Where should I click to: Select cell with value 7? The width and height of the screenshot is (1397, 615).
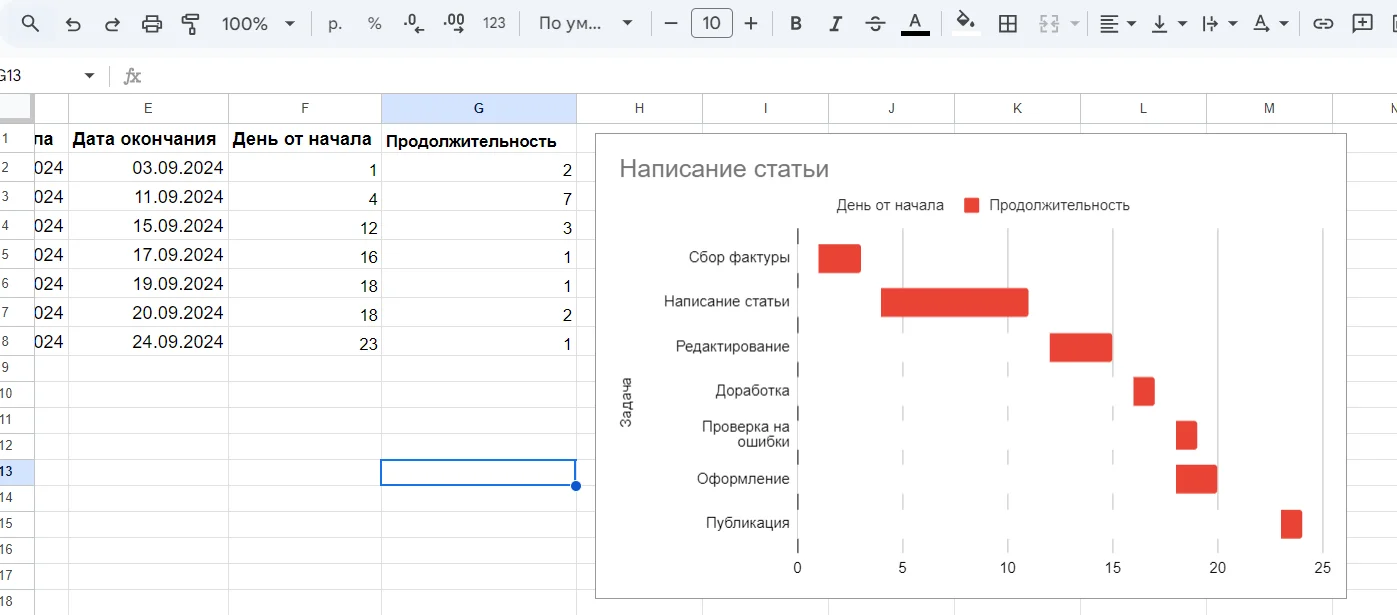(x=479, y=197)
